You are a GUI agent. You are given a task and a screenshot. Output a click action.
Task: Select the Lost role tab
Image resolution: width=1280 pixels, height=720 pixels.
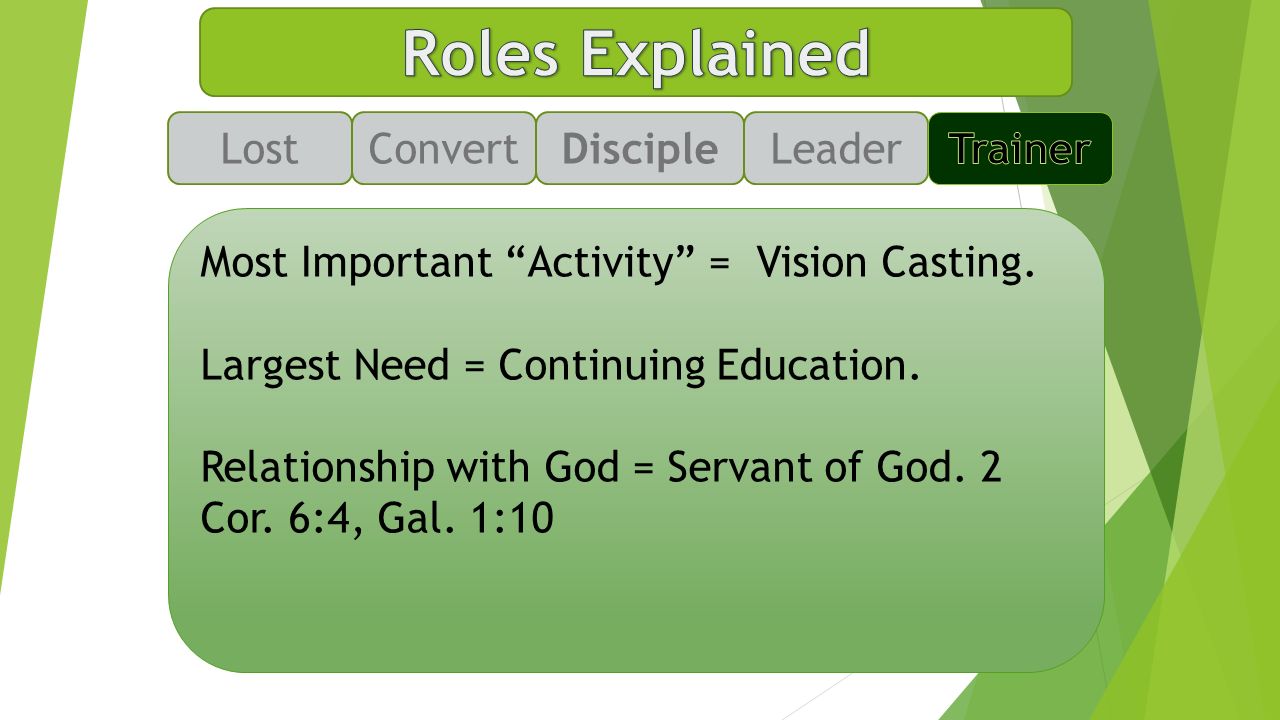click(x=260, y=148)
